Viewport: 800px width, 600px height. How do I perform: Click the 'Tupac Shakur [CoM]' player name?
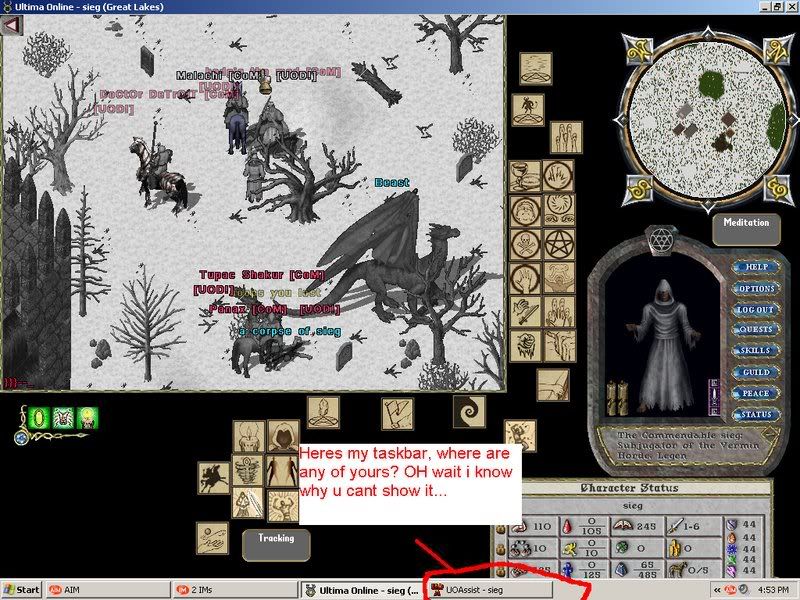click(x=262, y=275)
